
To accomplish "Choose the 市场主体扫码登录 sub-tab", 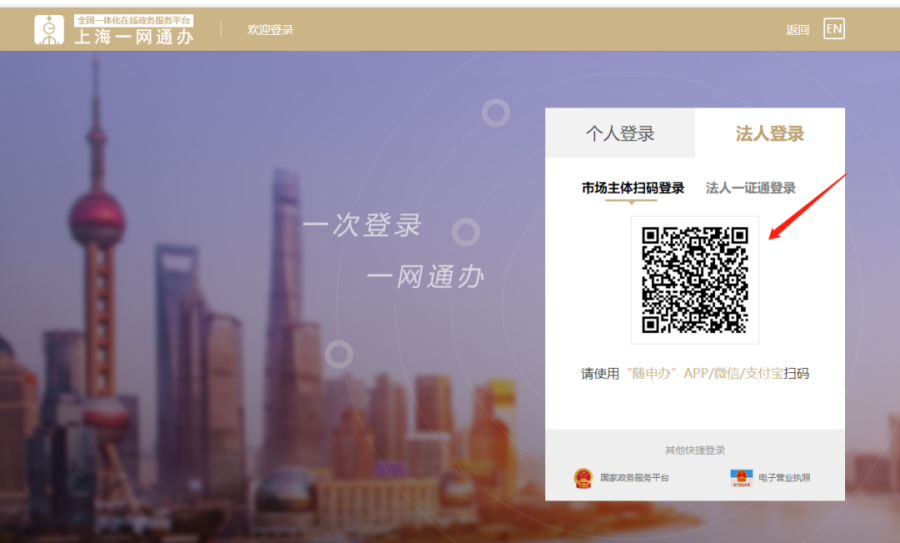I will [x=633, y=188].
